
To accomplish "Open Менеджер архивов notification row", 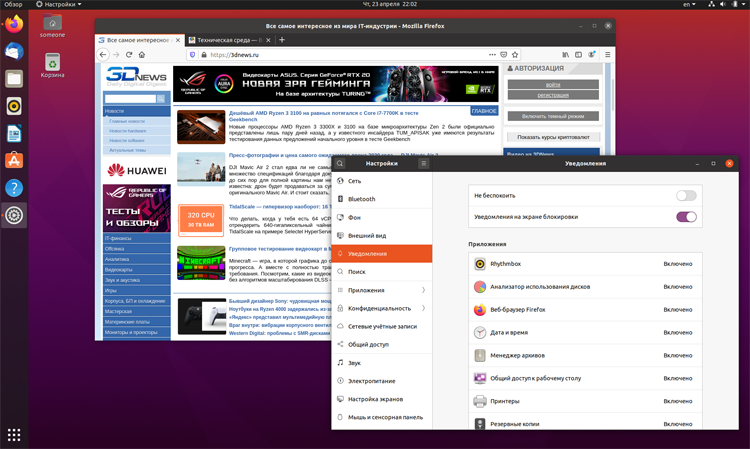I will coord(585,356).
